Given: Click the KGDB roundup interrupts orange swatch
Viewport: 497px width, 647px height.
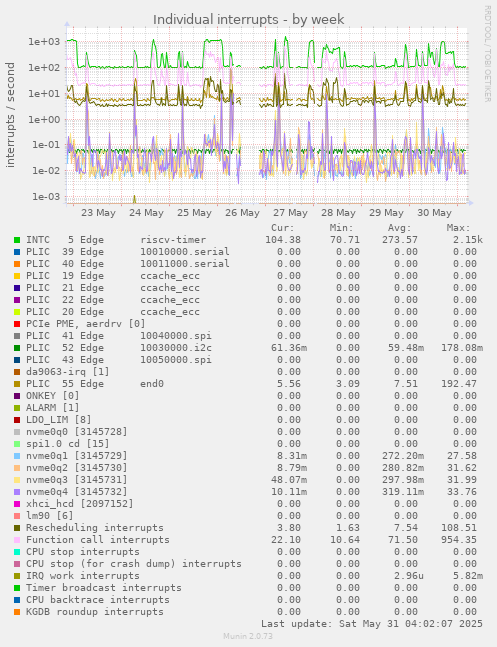Looking at the screenshot, I should pos(17,612).
